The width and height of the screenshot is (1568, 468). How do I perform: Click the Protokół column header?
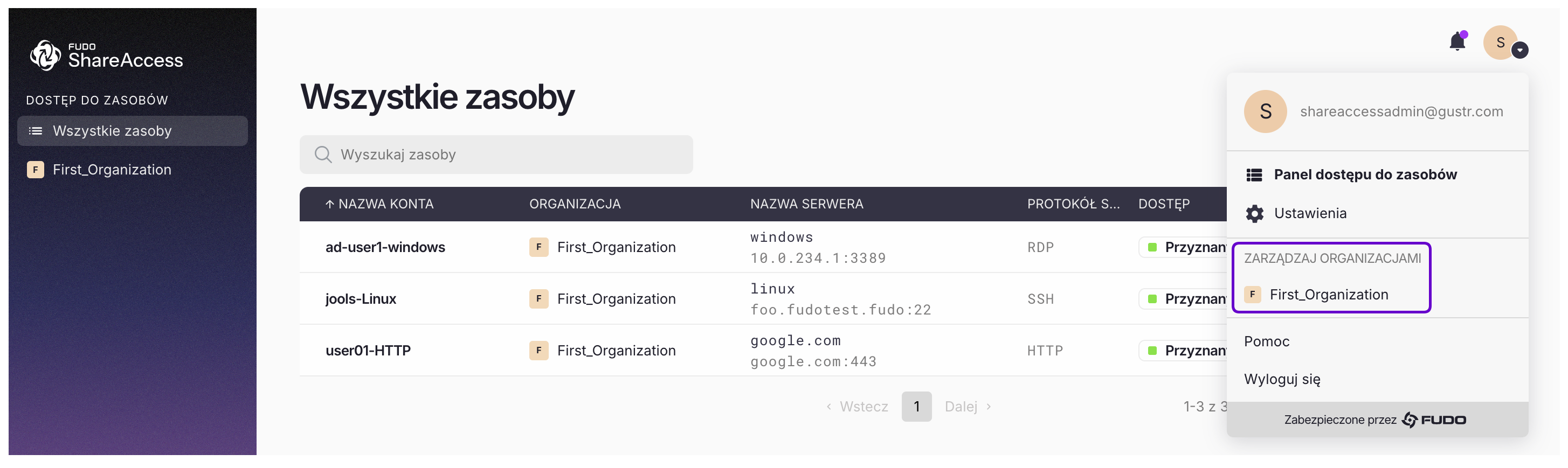pyautogui.click(x=1073, y=204)
